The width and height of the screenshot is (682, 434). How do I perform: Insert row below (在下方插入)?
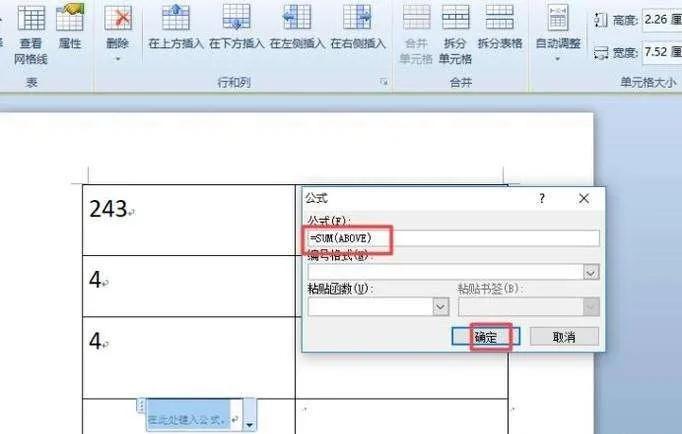[237, 27]
